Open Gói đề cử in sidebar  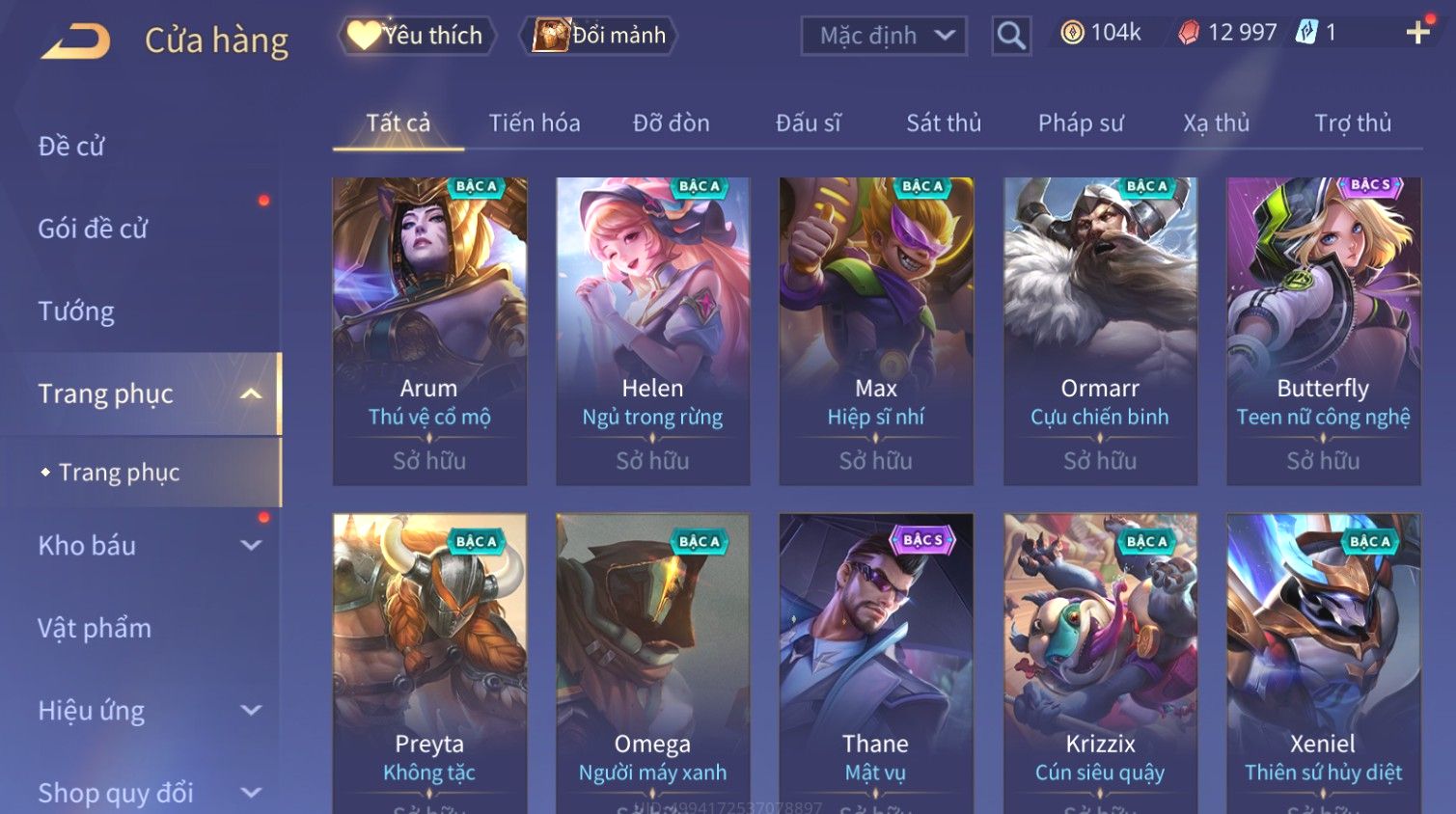tap(93, 229)
